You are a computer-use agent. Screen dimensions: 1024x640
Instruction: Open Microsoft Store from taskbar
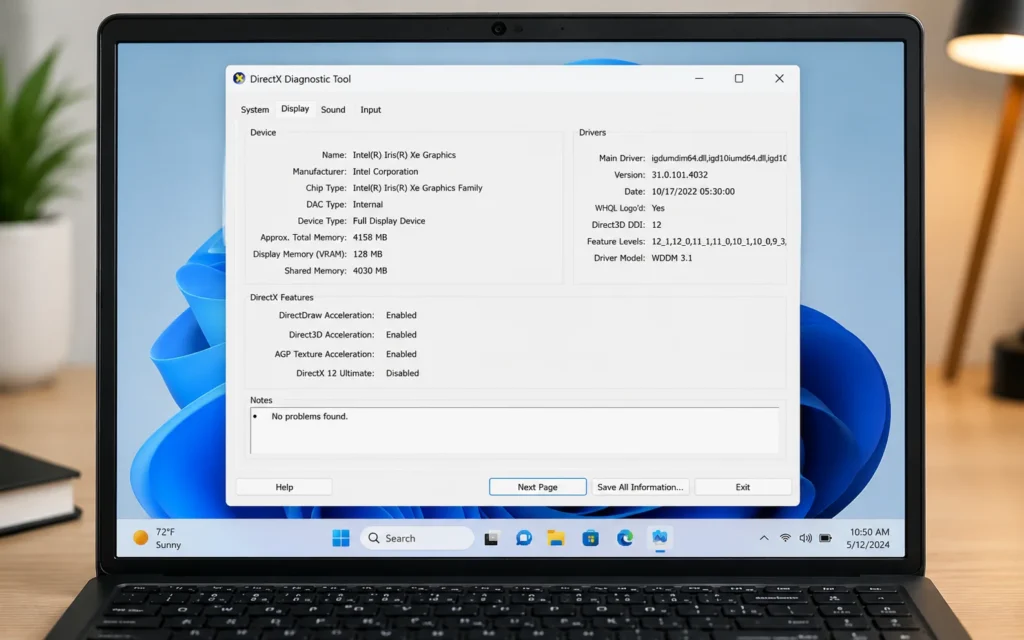(590, 538)
